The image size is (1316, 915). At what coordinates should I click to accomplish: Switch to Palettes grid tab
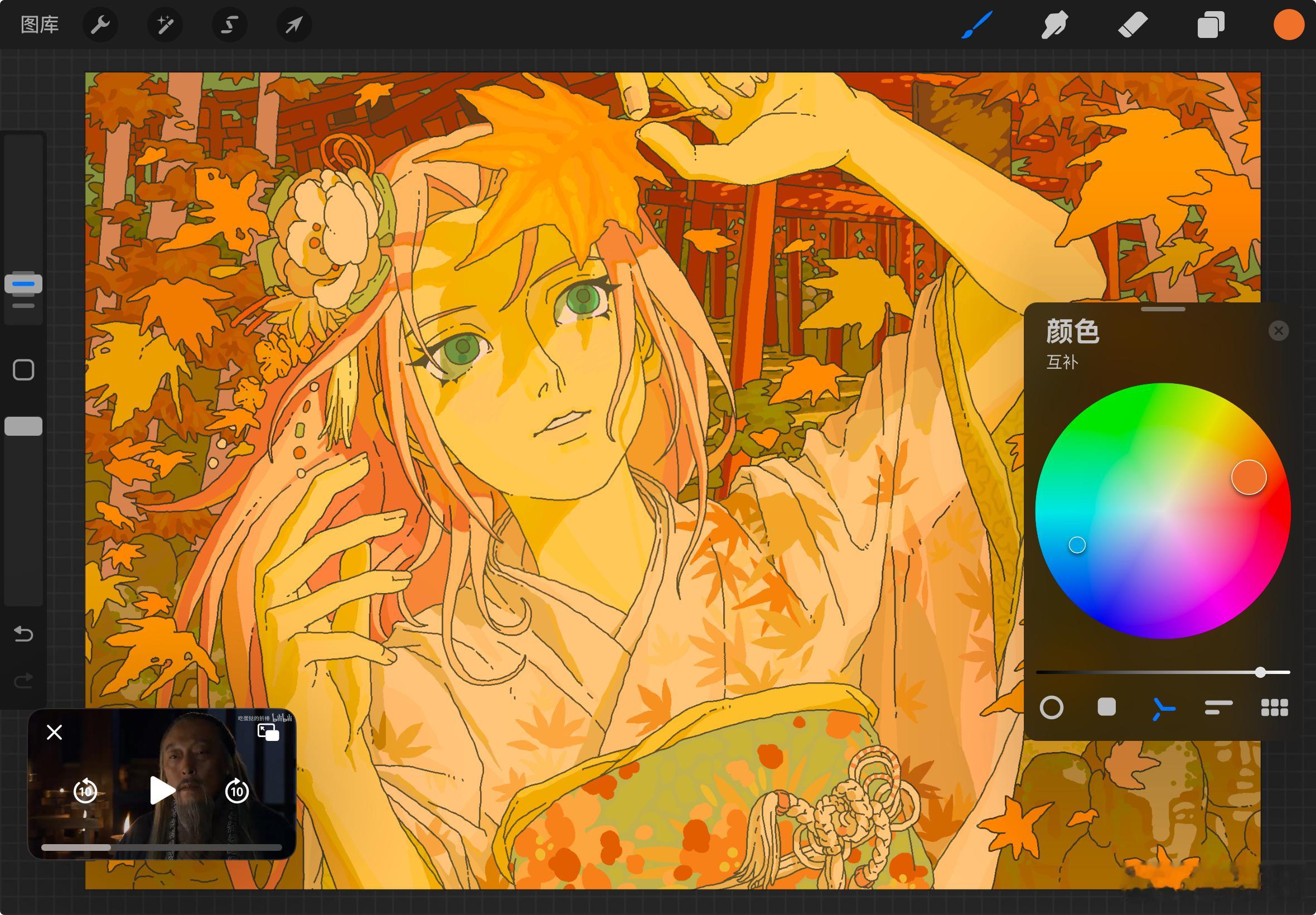point(1275,707)
